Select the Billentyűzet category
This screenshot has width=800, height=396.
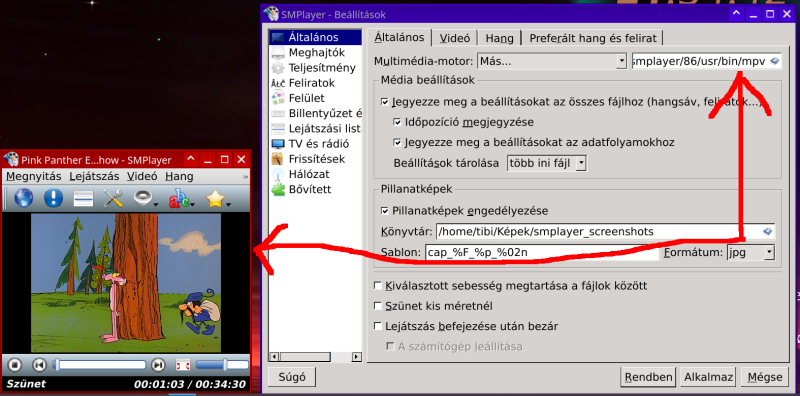[315, 113]
